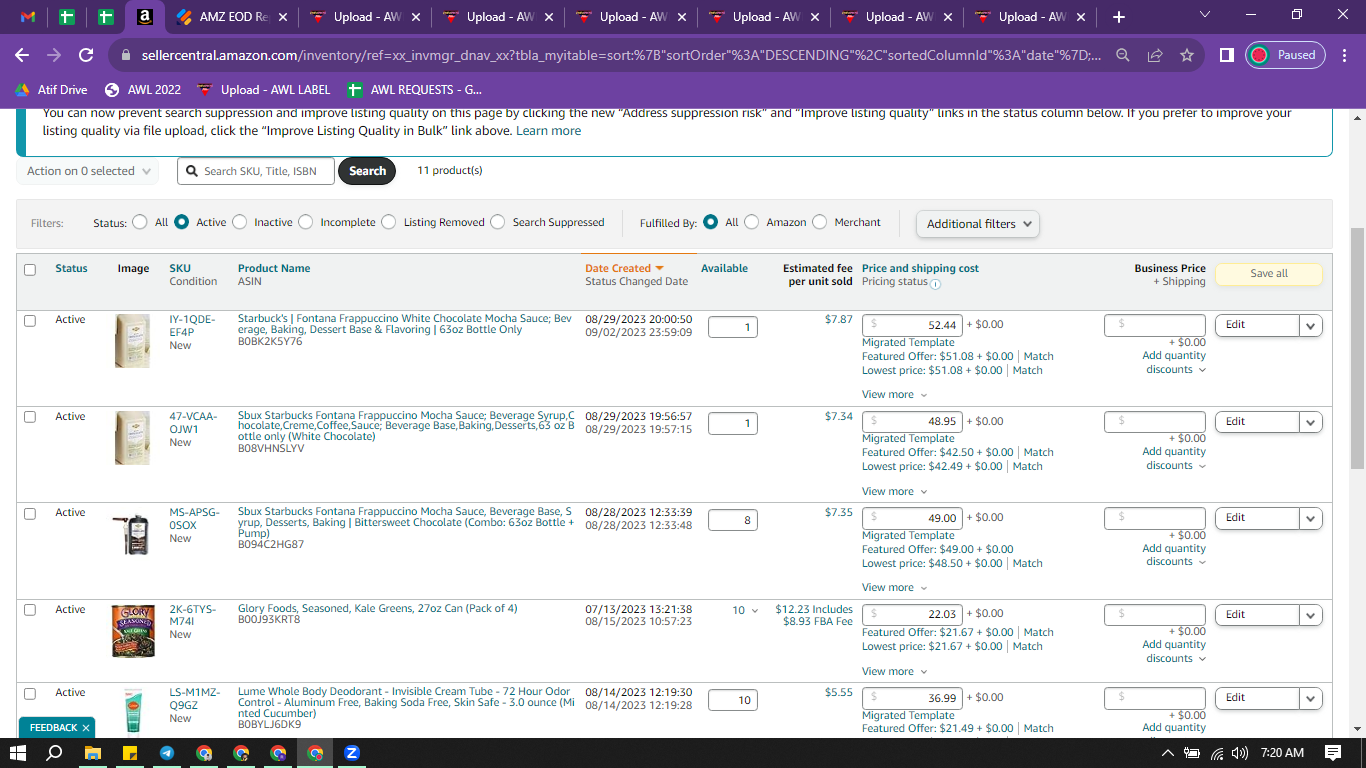Check the box for SKU IY-1QDE-EF4P row
Screen dimensions: 1366x768
(30, 321)
